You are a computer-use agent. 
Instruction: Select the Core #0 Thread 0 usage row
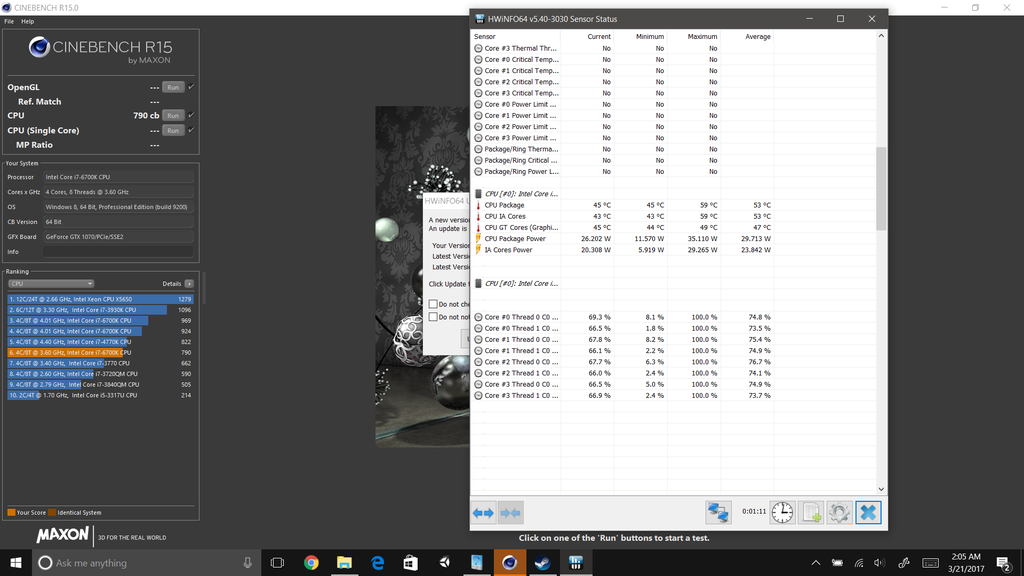point(622,317)
